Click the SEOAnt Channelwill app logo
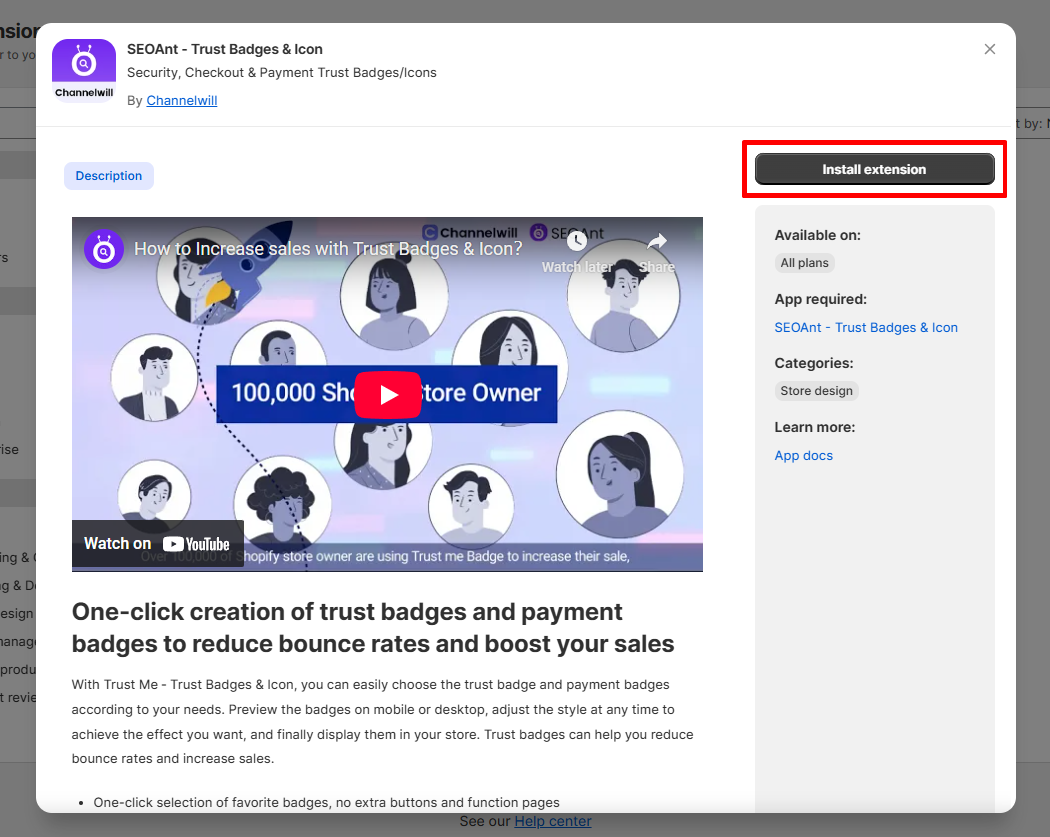Screen dimensions: 1050x837 (x=84, y=70)
